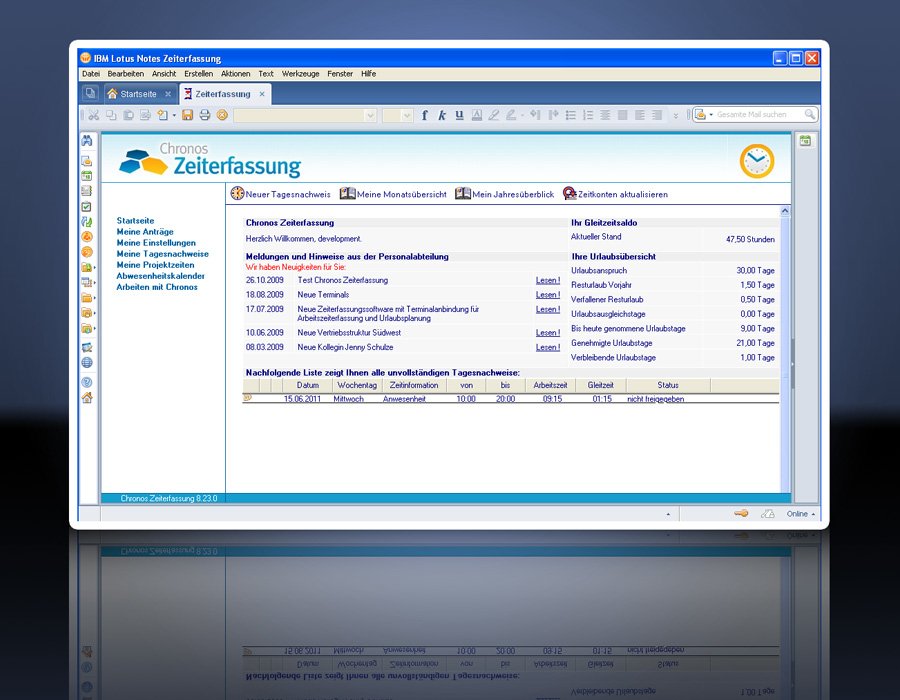Click the Print toolbar icon
Viewport: 900px width, 700px height.
(205, 115)
